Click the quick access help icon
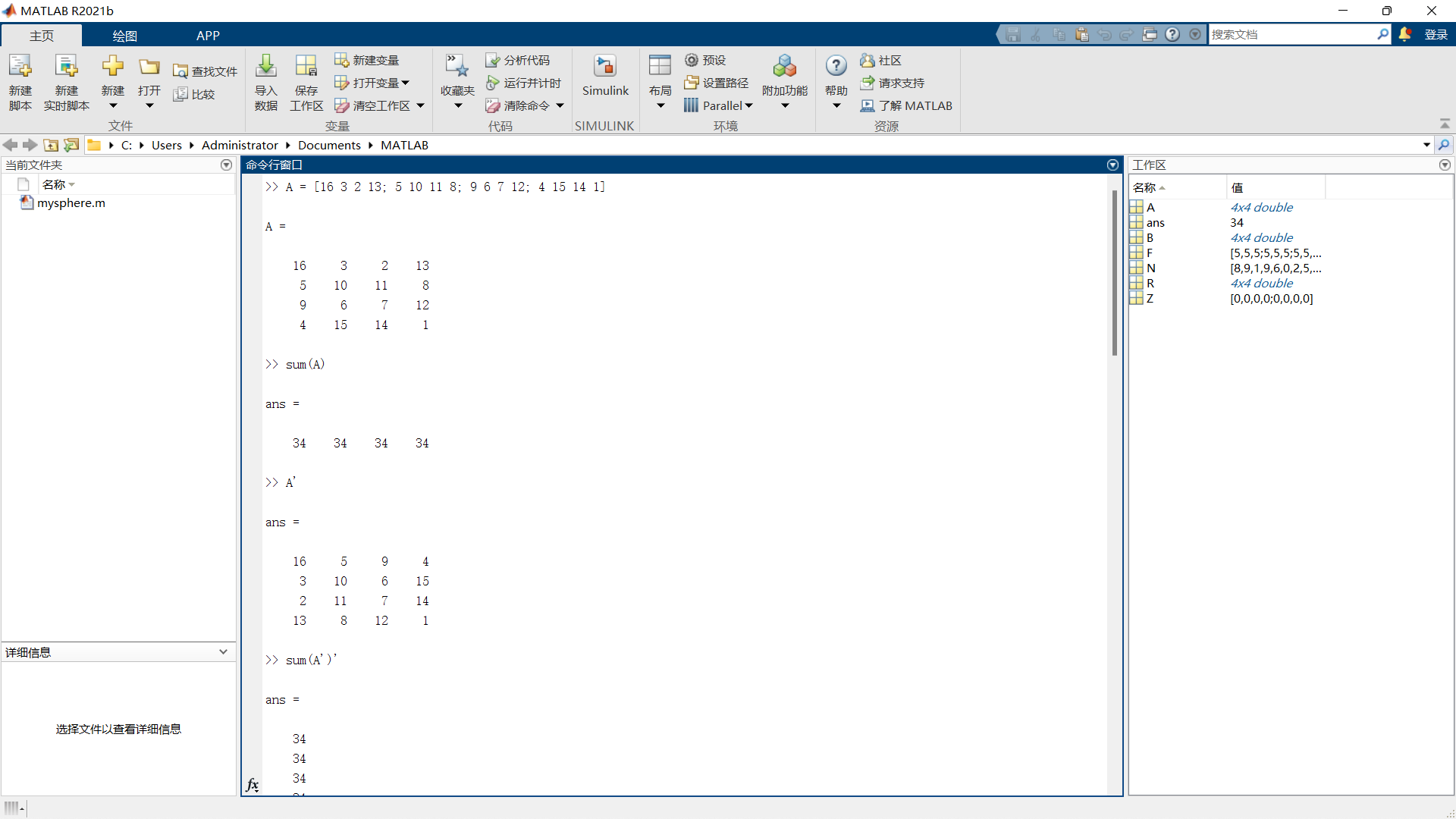 tap(1172, 34)
